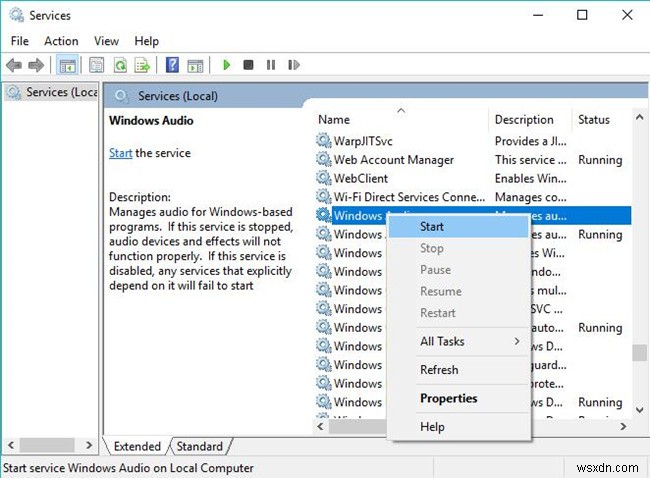650x478 pixels.
Task: Click the green Refresh toolbar icon
Action: pyautogui.click(x=120, y=65)
